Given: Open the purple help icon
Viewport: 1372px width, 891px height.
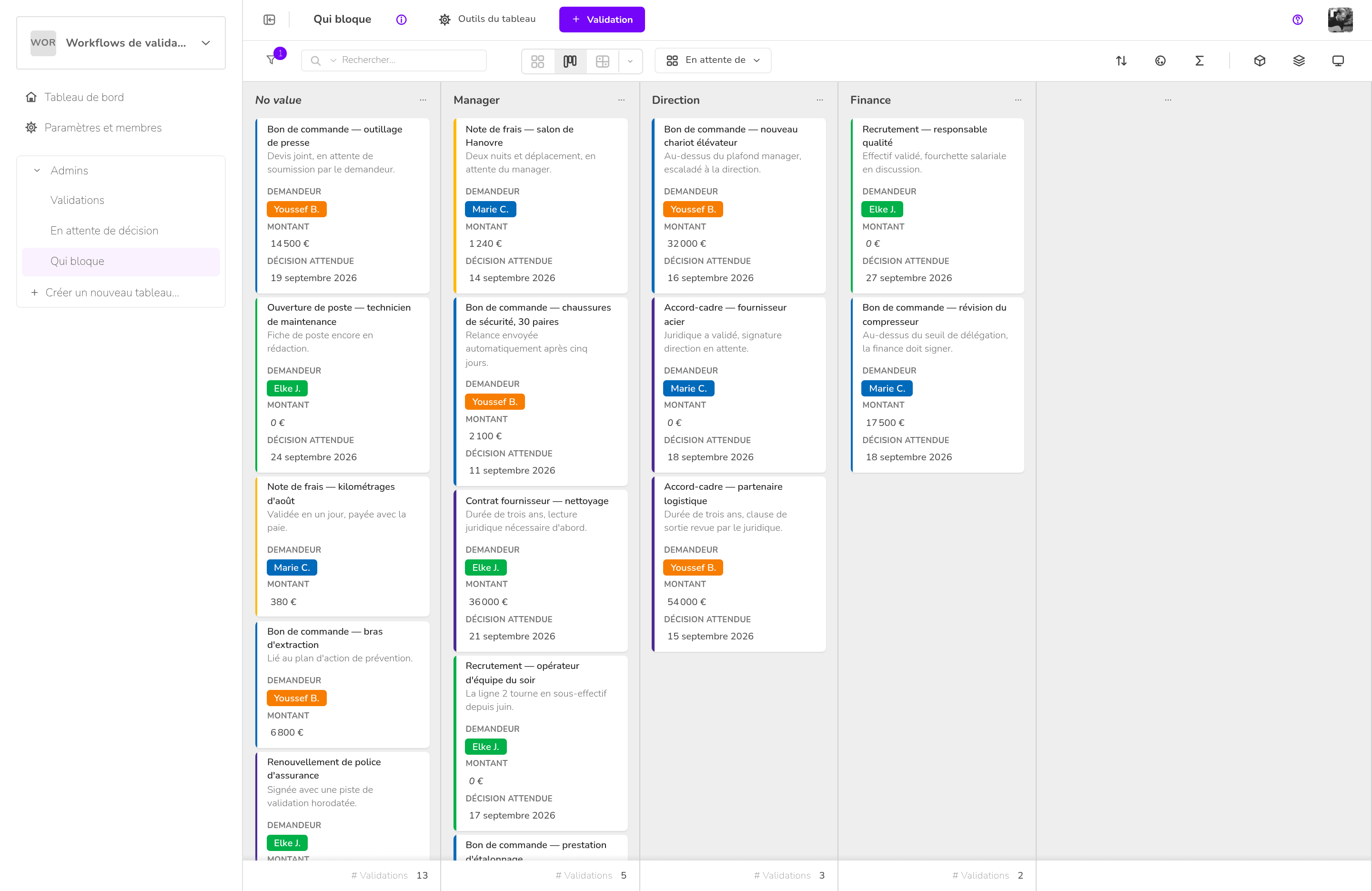Looking at the screenshot, I should [1298, 20].
